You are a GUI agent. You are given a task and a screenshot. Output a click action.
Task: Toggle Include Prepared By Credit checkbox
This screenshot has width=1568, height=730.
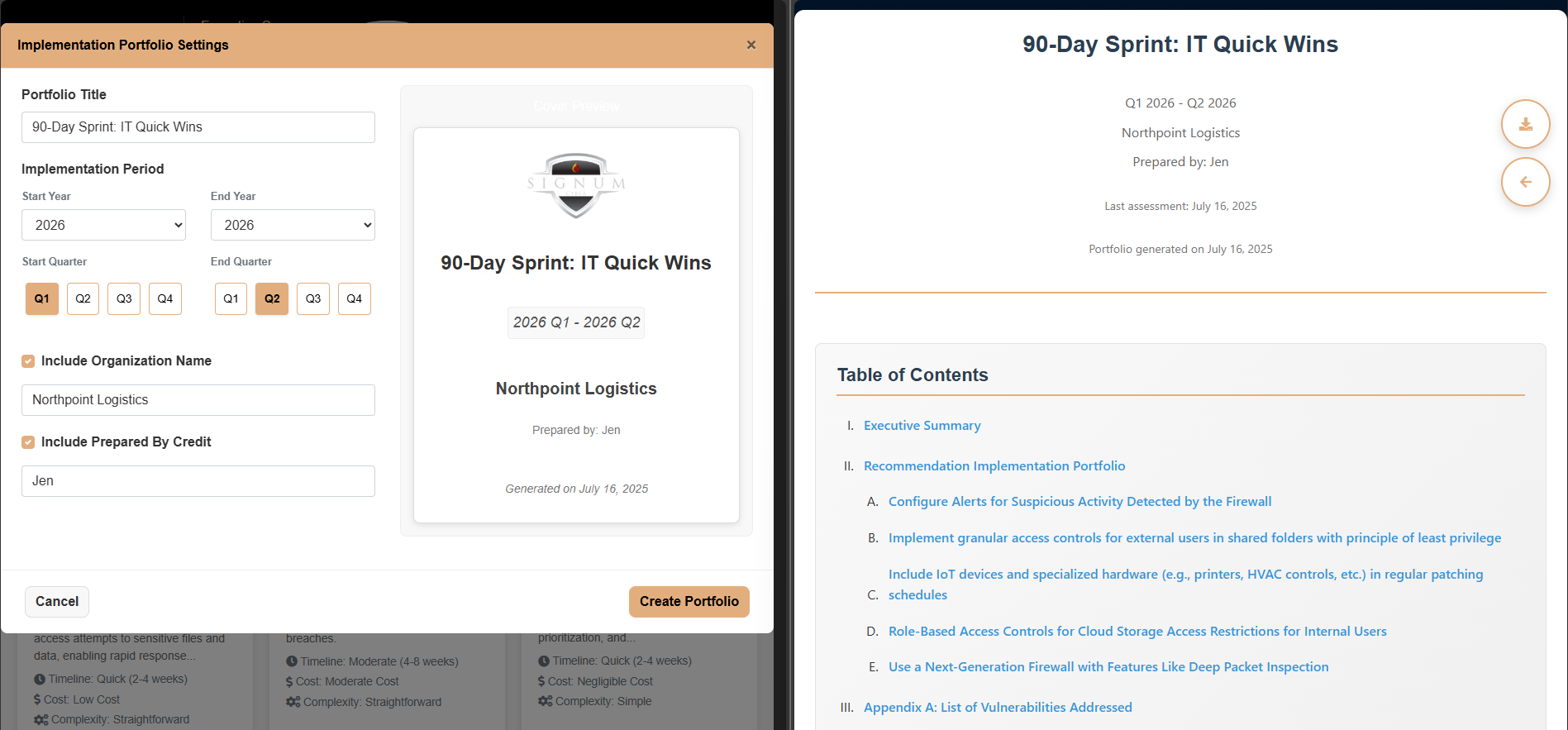[28, 442]
